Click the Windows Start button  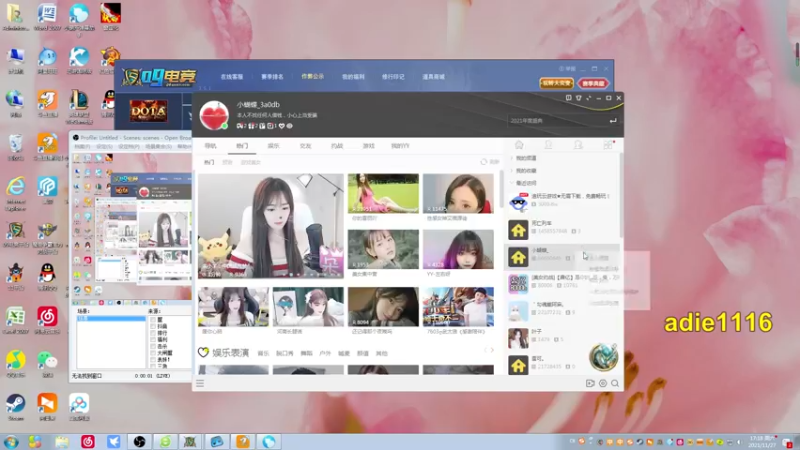[11, 441]
